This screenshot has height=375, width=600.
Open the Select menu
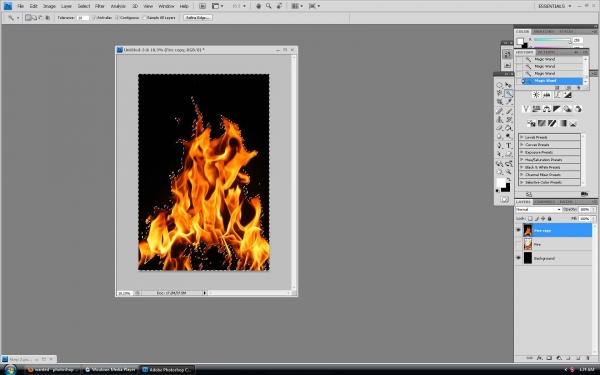point(84,6)
